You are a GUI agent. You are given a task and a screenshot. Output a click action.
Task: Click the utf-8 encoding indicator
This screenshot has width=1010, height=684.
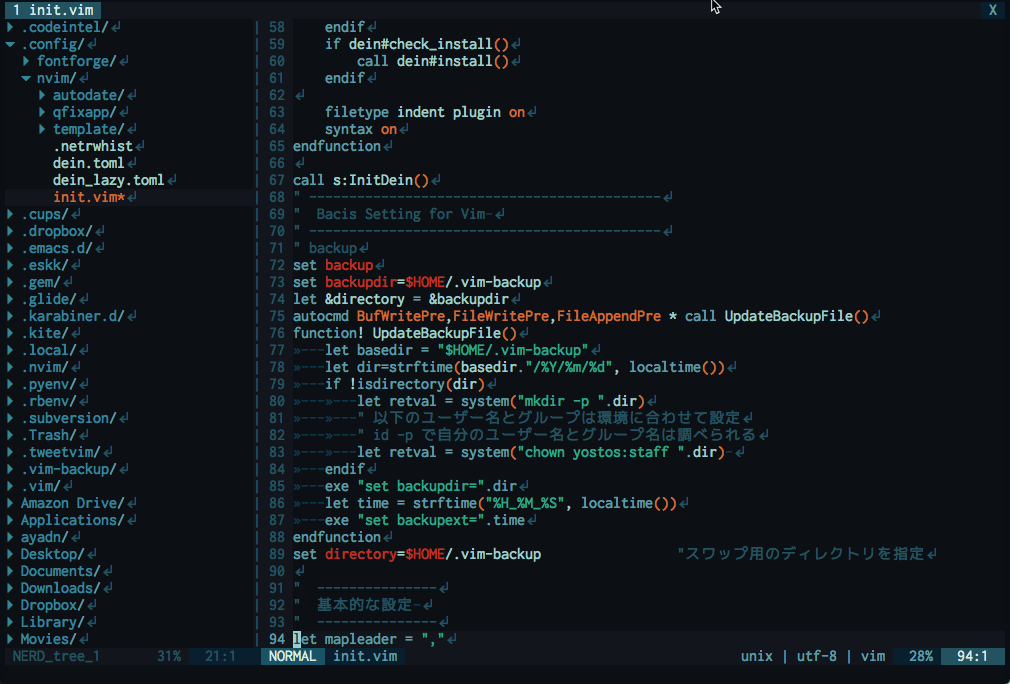click(x=819, y=657)
